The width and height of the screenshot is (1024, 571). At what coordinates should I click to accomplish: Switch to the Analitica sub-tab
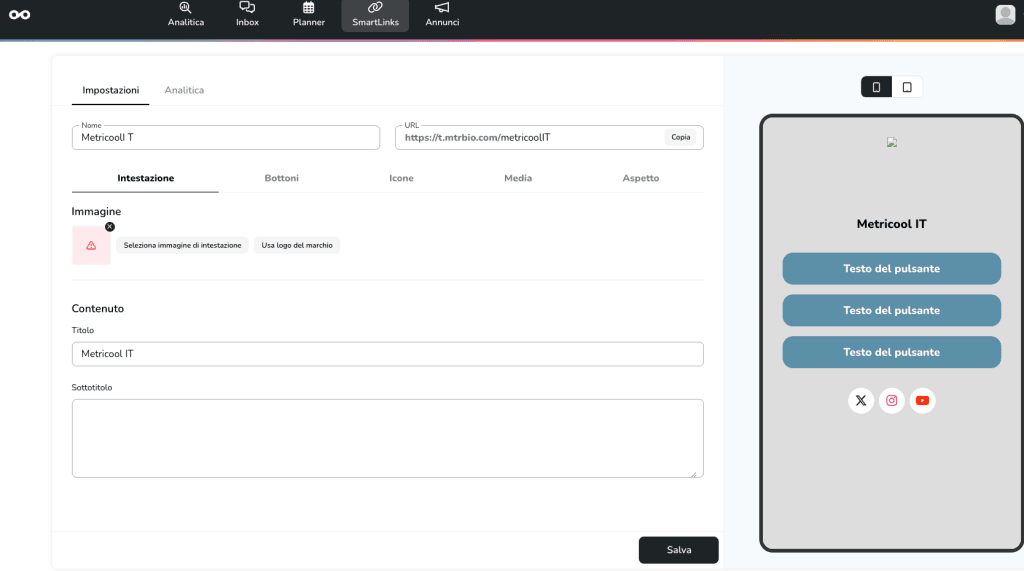pyautogui.click(x=184, y=90)
